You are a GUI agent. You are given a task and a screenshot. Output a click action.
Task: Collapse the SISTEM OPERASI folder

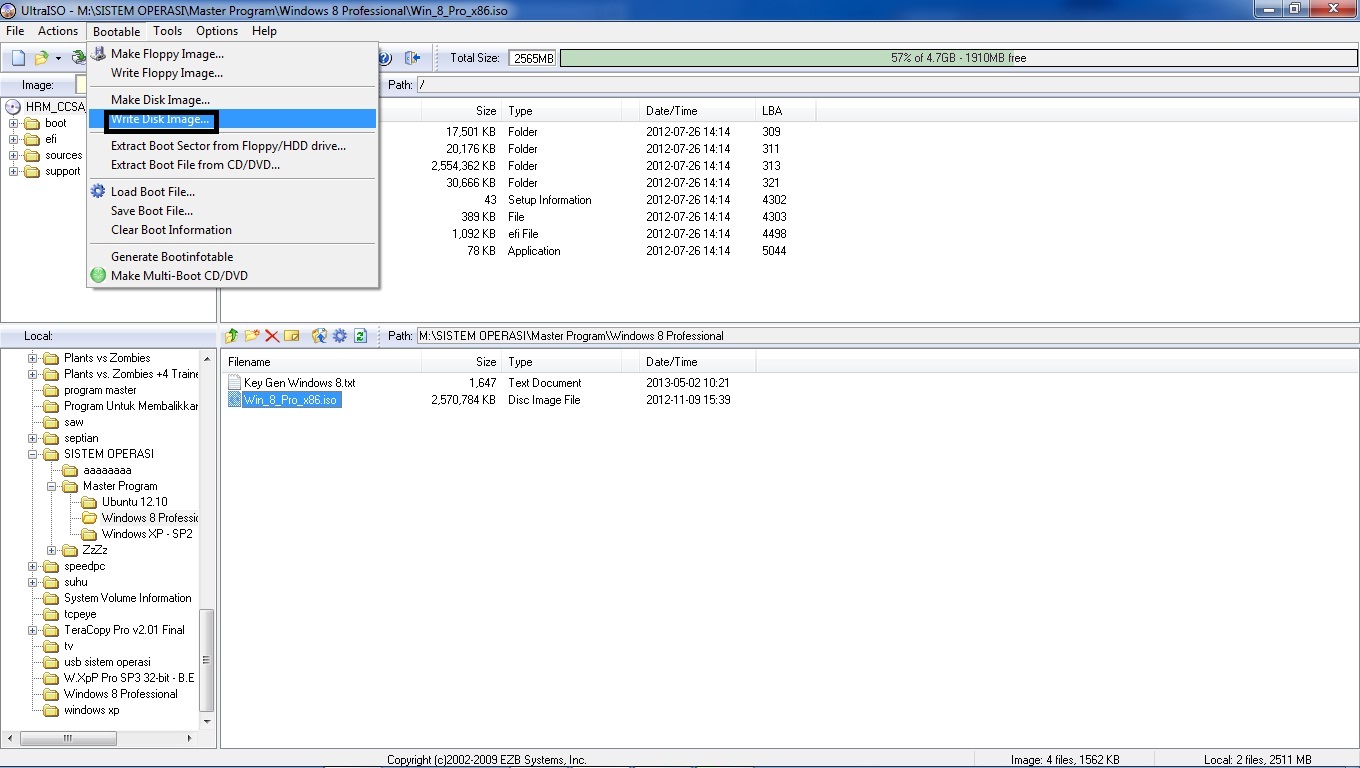(33, 454)
